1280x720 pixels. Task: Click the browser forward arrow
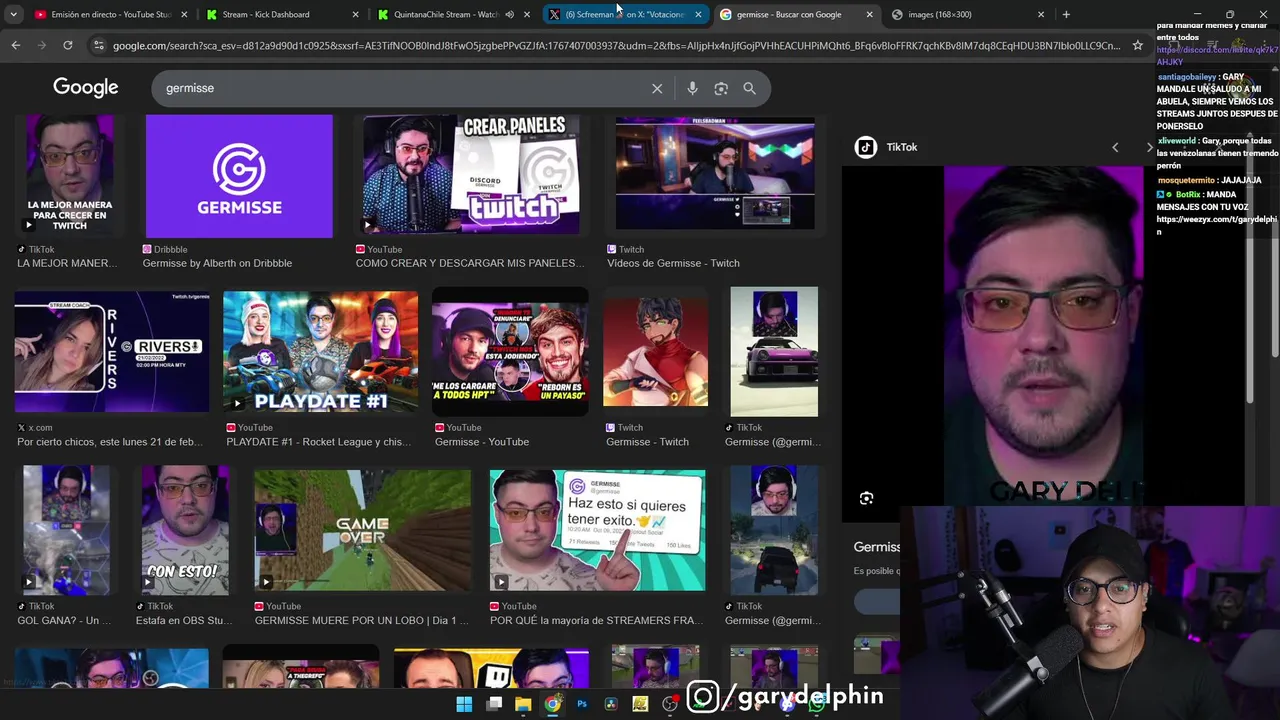42,45
